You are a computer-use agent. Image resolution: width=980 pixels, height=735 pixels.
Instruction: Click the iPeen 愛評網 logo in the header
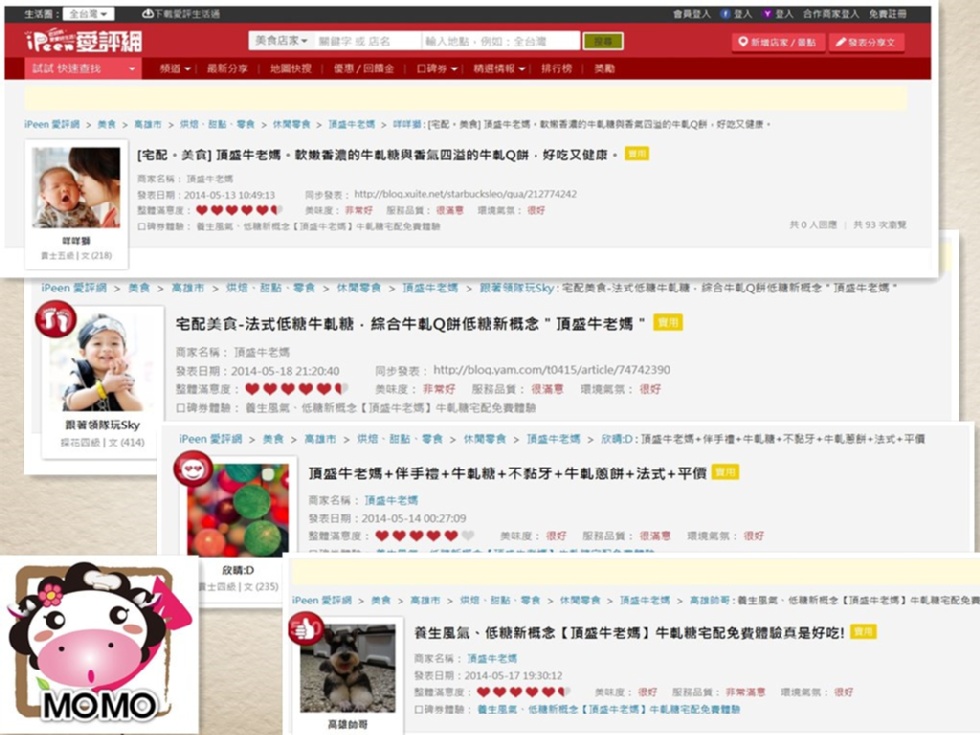(83, 41)
